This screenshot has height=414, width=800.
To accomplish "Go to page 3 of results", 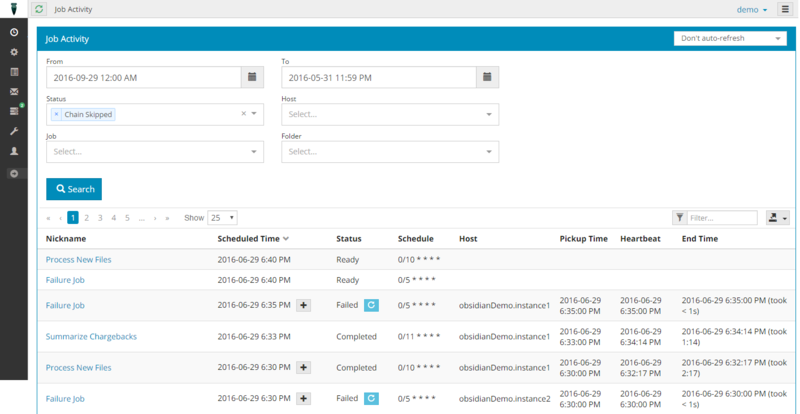I will click(x=100, y=218).
